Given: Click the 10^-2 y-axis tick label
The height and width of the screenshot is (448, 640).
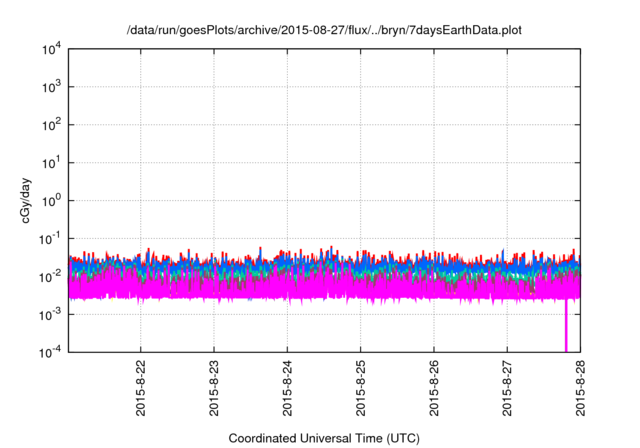Looking at the screenshot, I should 50,277.
